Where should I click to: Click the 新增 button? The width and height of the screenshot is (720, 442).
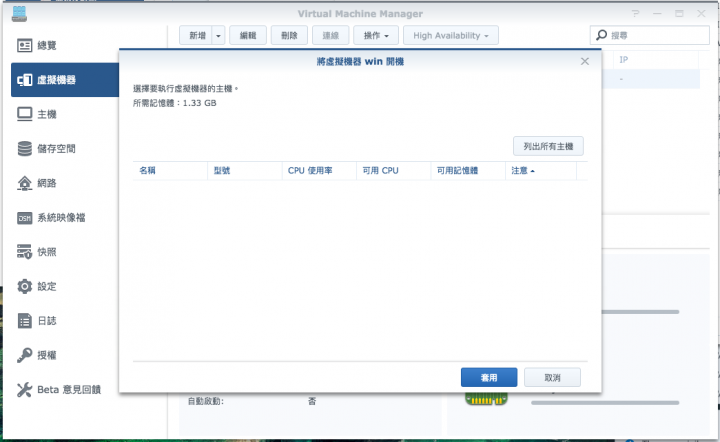(x=196, y=35)
